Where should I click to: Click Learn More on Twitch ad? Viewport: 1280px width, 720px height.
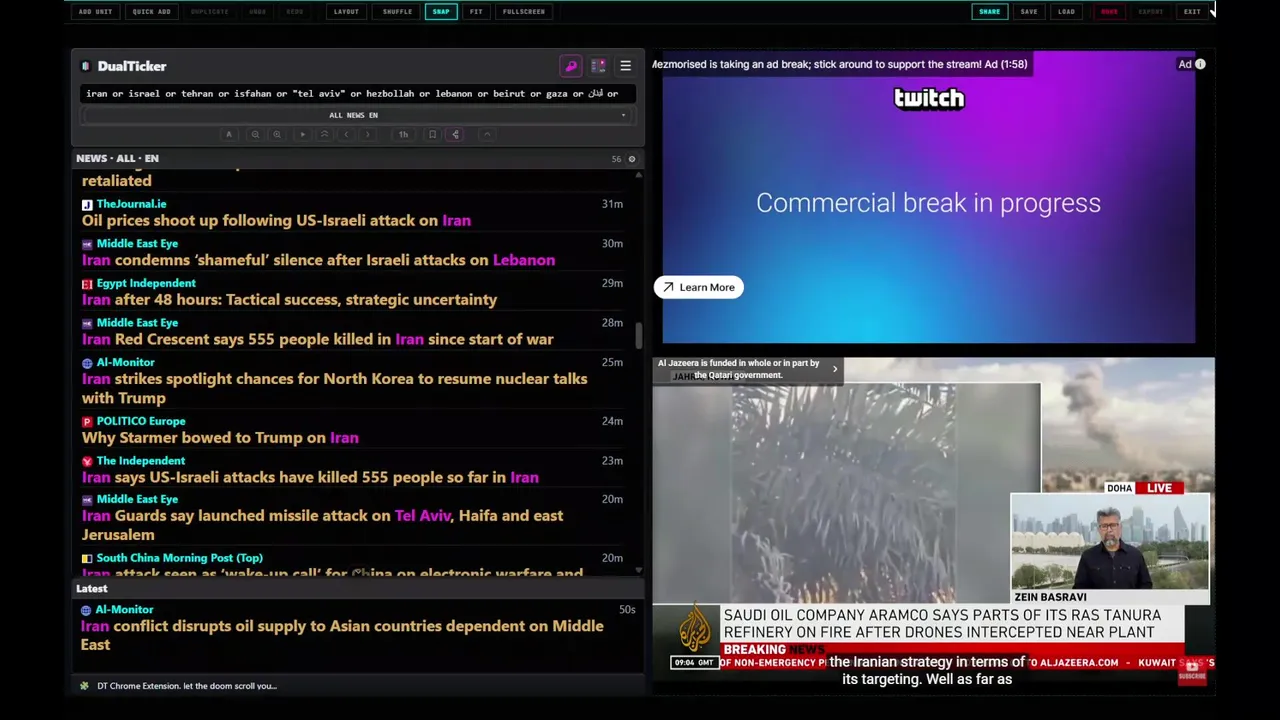click(x=699, y=287)
